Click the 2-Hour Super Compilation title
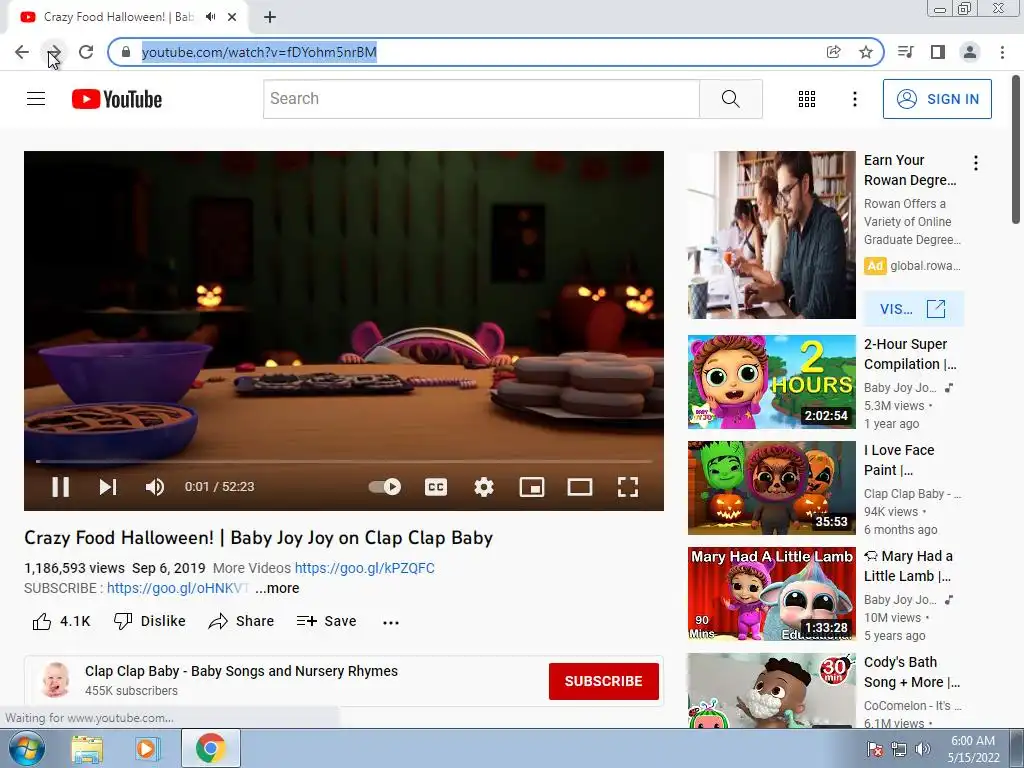1024x768 pixels. pyautogui.click(x=910, y=354)
